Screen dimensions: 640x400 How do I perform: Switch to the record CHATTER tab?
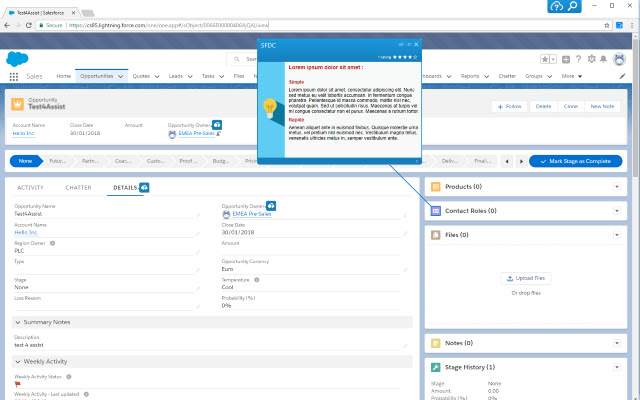[x=78, y=188]
